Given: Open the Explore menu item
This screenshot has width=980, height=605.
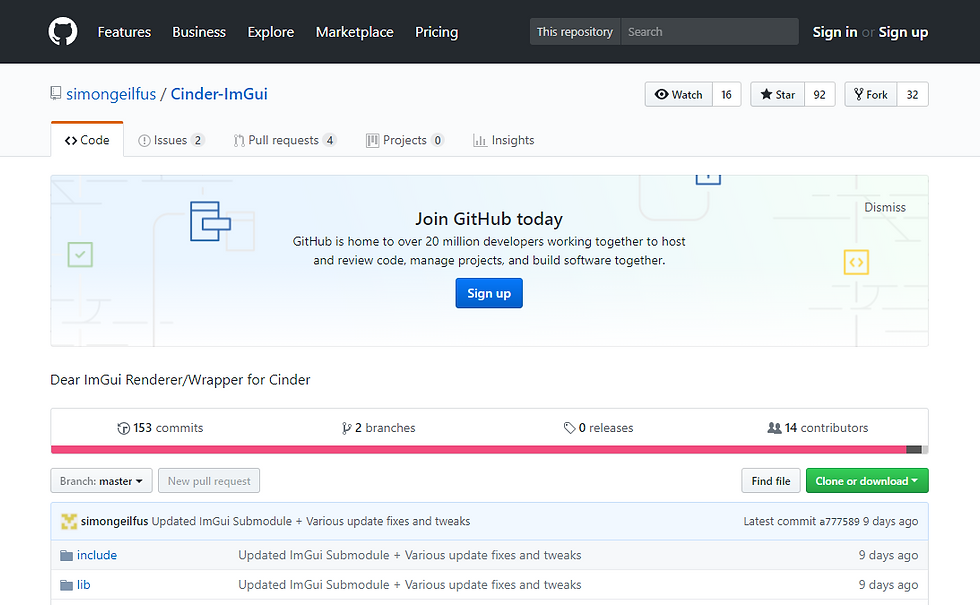Looking at the screenshot, I should click(271, 32).
